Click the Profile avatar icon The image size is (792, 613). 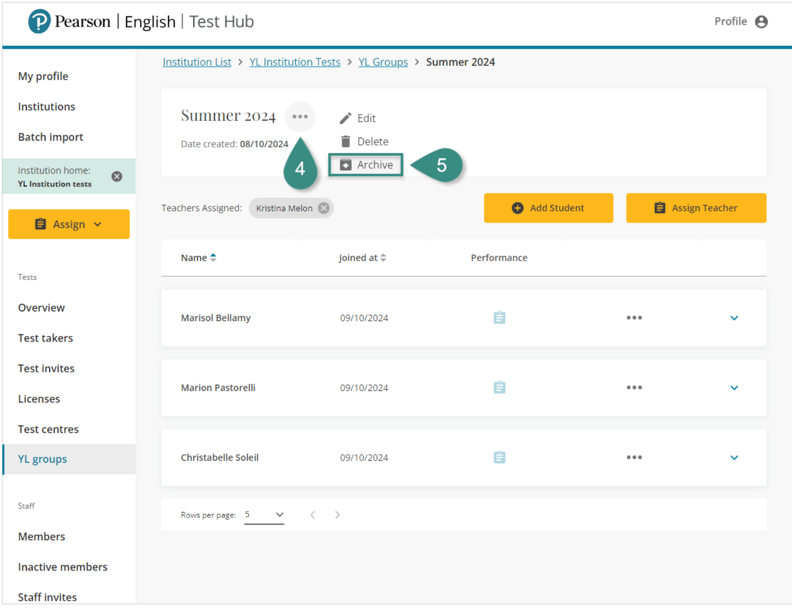coord(761,22)
